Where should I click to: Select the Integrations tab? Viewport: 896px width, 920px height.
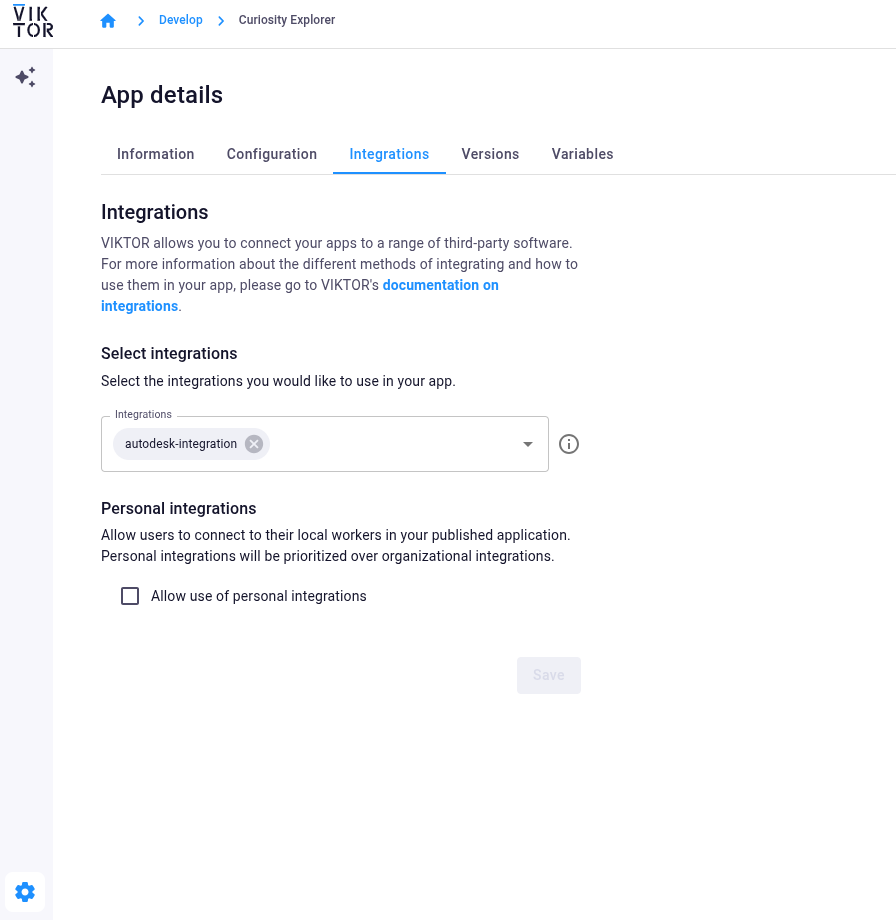tap(389, 154)
